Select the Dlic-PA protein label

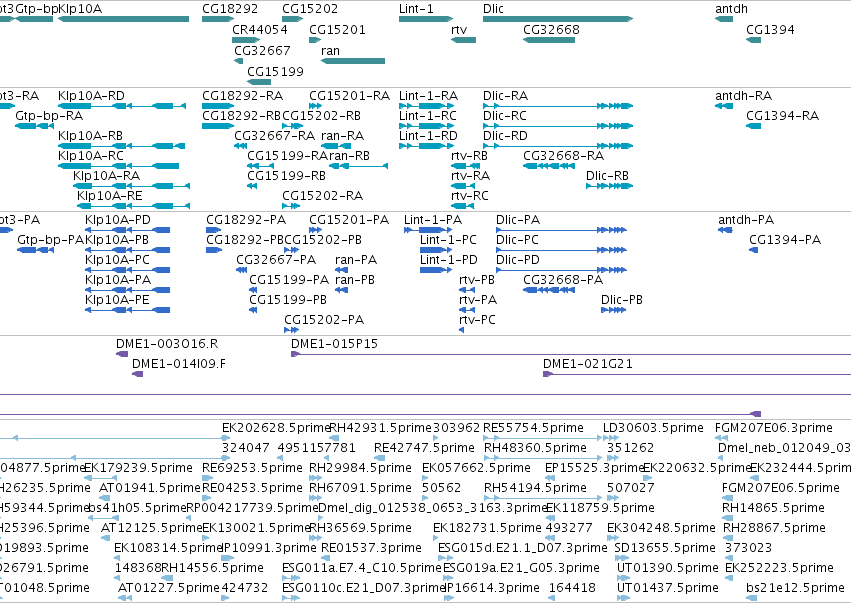click(x=518, y=220)
